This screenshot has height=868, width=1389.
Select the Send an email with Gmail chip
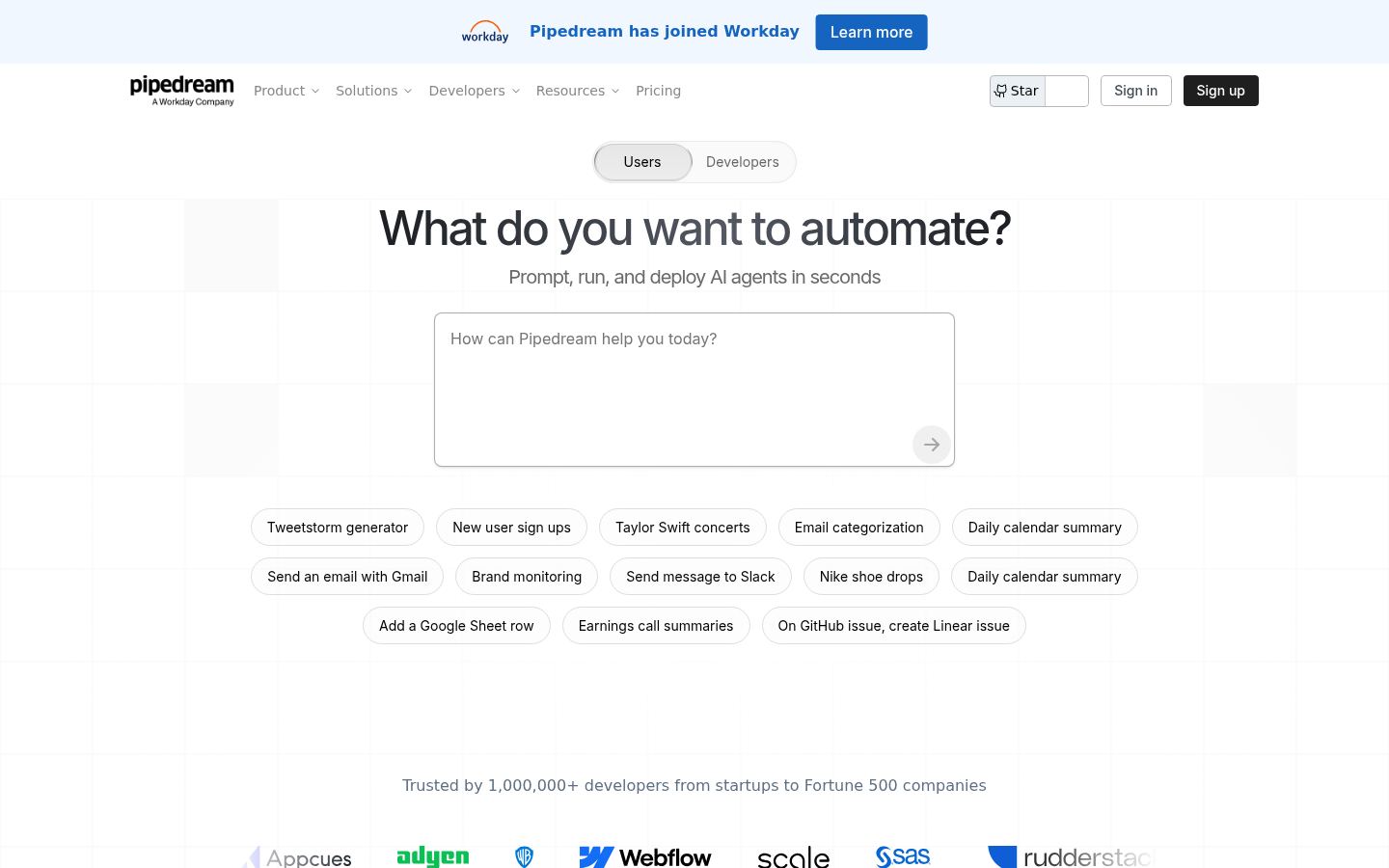tap(347, 577)
